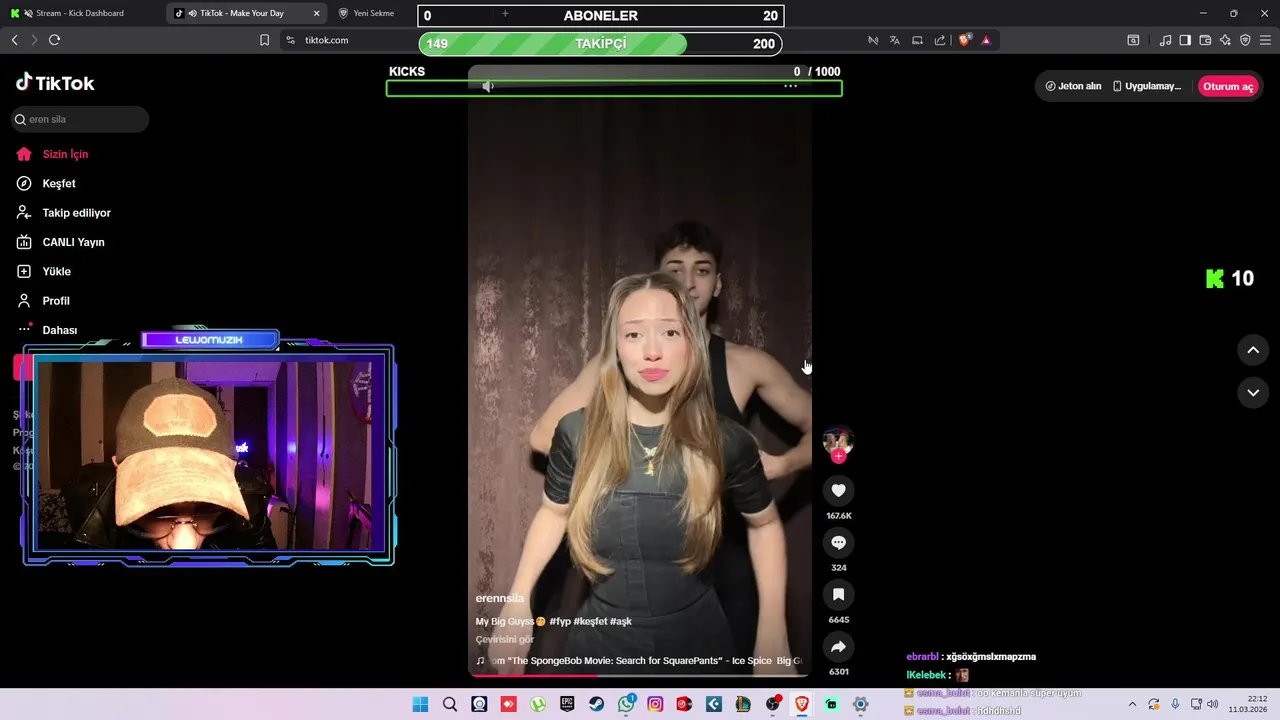Click the translate page icon
1280x720 pixels.
[x=894, y=40]
